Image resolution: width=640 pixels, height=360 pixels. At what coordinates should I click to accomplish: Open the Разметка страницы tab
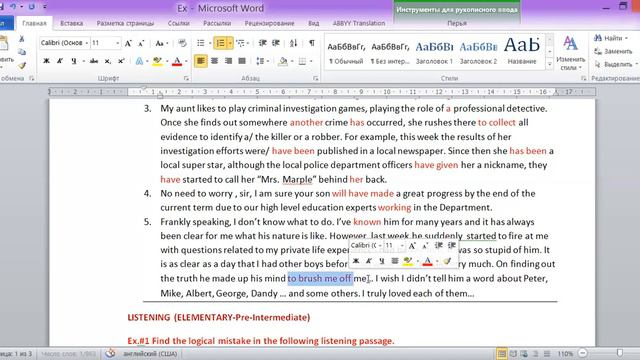tap(125, 23)
